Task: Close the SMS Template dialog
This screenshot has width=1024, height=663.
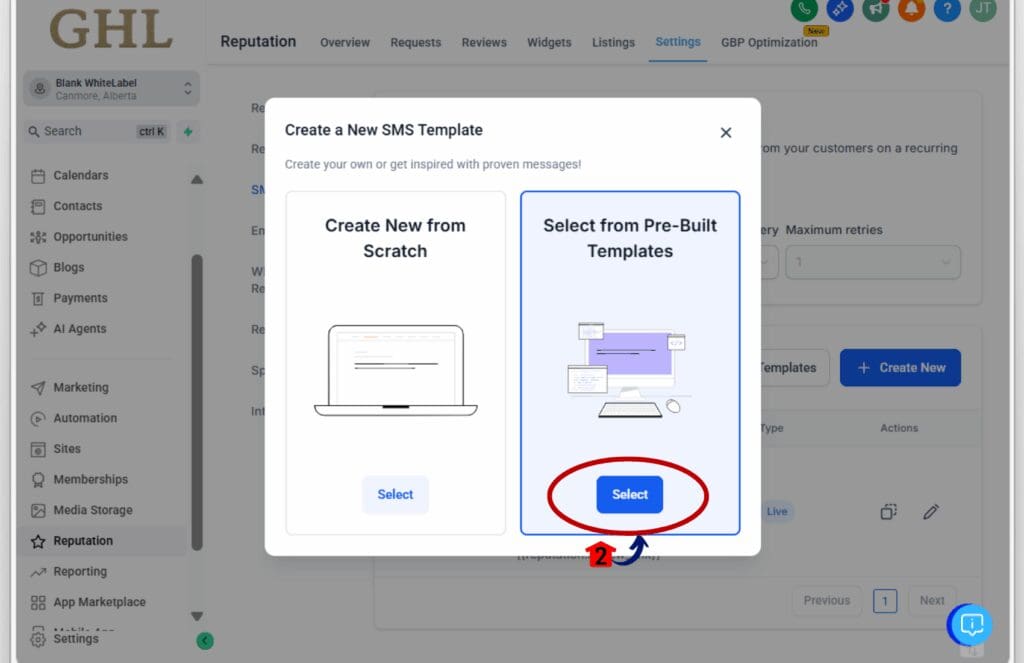Action: tap(725, 132)
